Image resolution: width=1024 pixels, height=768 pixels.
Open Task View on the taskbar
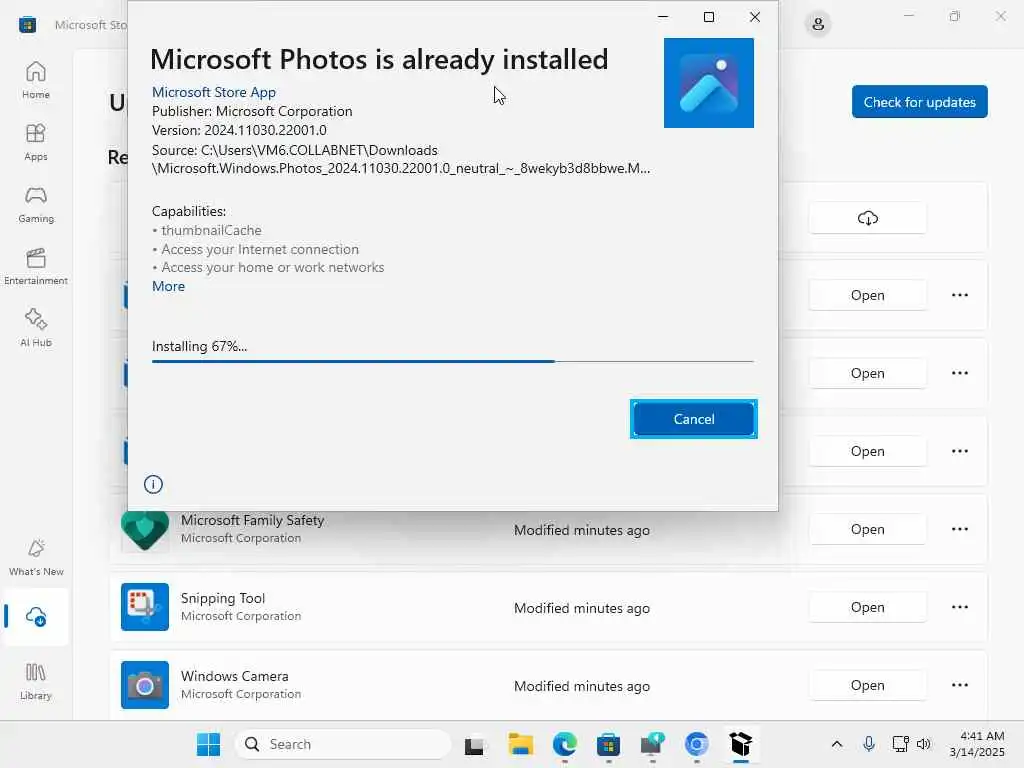point(474,744)
